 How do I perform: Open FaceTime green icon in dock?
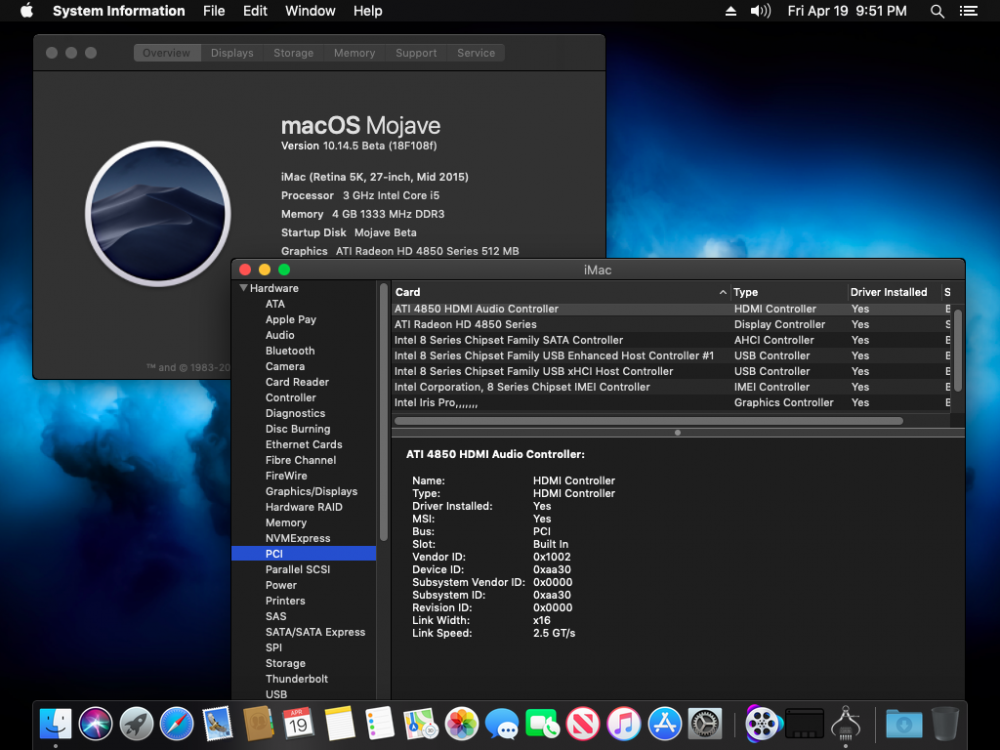coord(543,724)
